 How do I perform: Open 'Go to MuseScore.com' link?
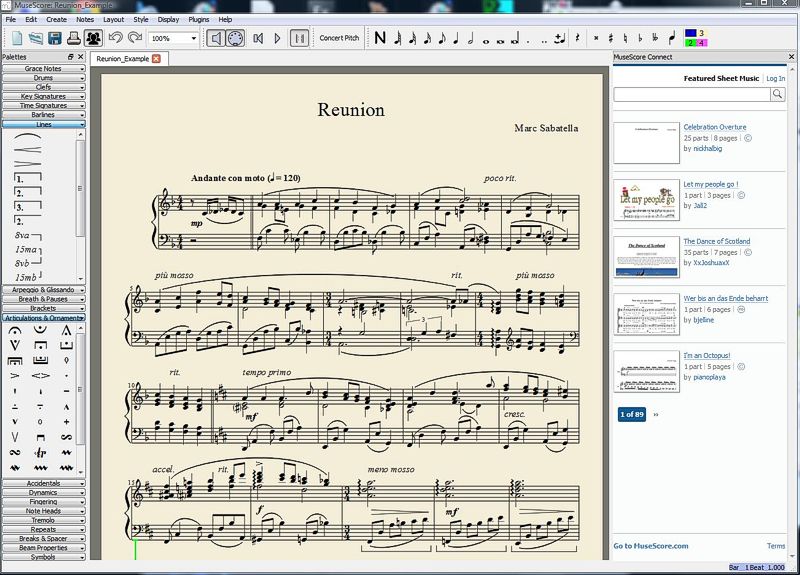point(651,546)
